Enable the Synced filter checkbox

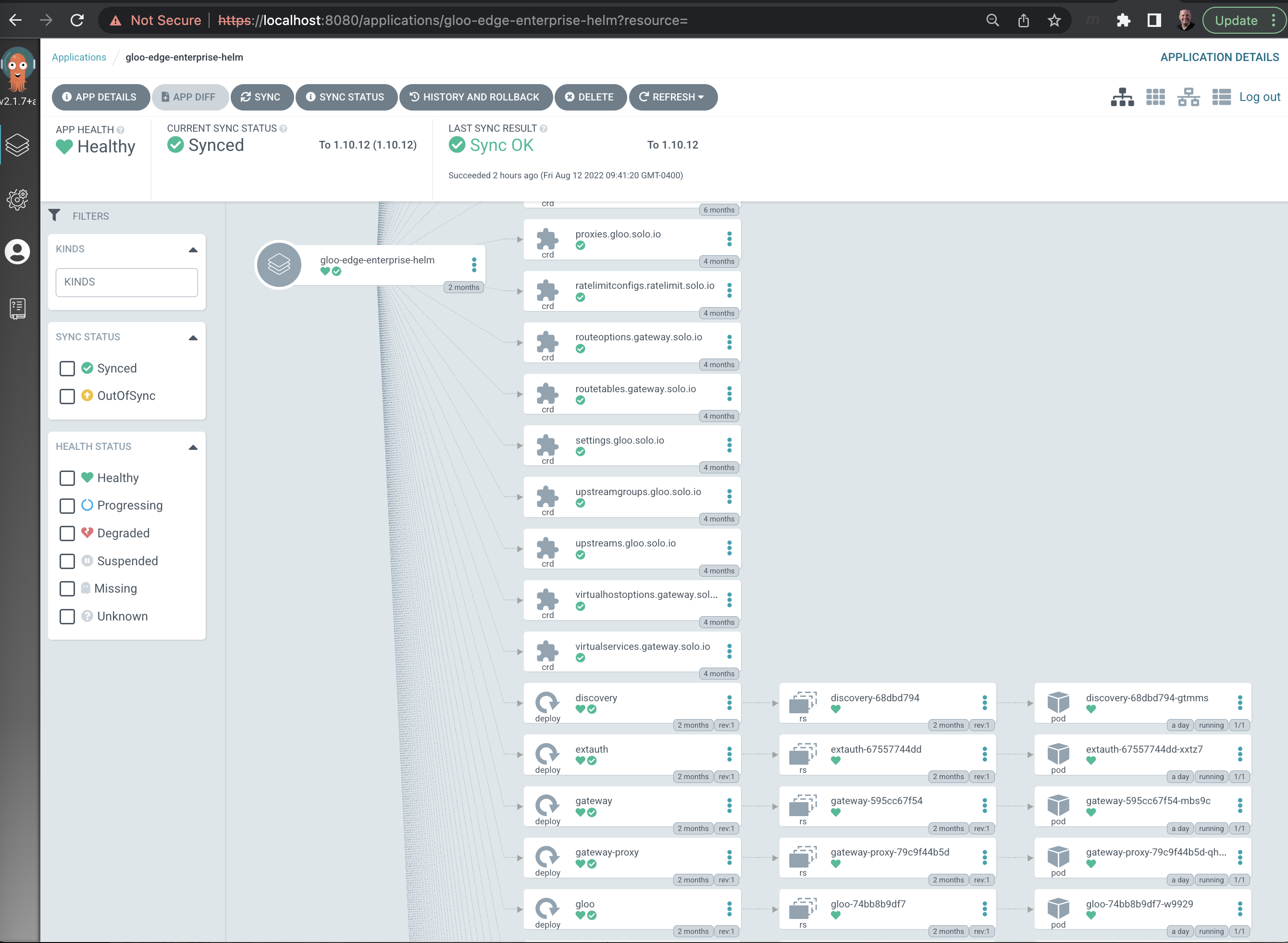tap(67, 368)
